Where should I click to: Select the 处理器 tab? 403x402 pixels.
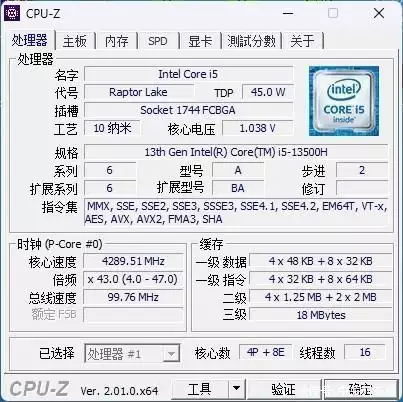point(29,40)
